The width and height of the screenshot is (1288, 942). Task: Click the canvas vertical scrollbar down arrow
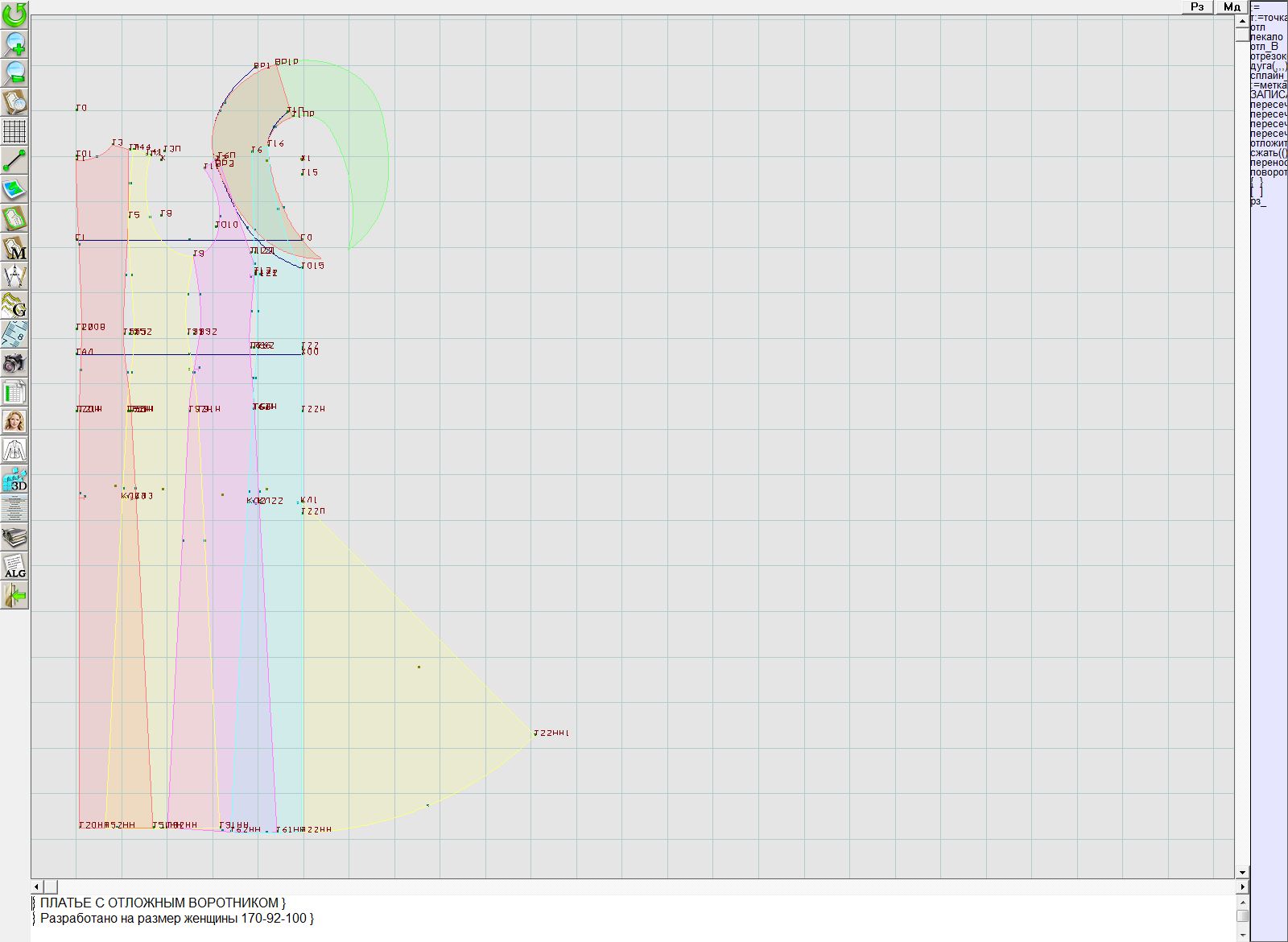tap(1242, 872)
